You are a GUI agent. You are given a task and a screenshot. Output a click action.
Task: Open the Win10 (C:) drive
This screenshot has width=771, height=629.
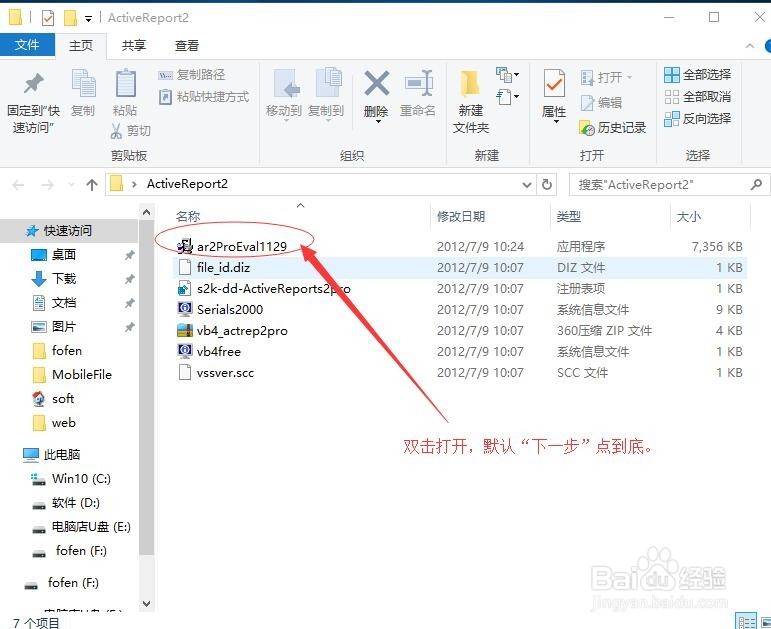tap(71, 479)
